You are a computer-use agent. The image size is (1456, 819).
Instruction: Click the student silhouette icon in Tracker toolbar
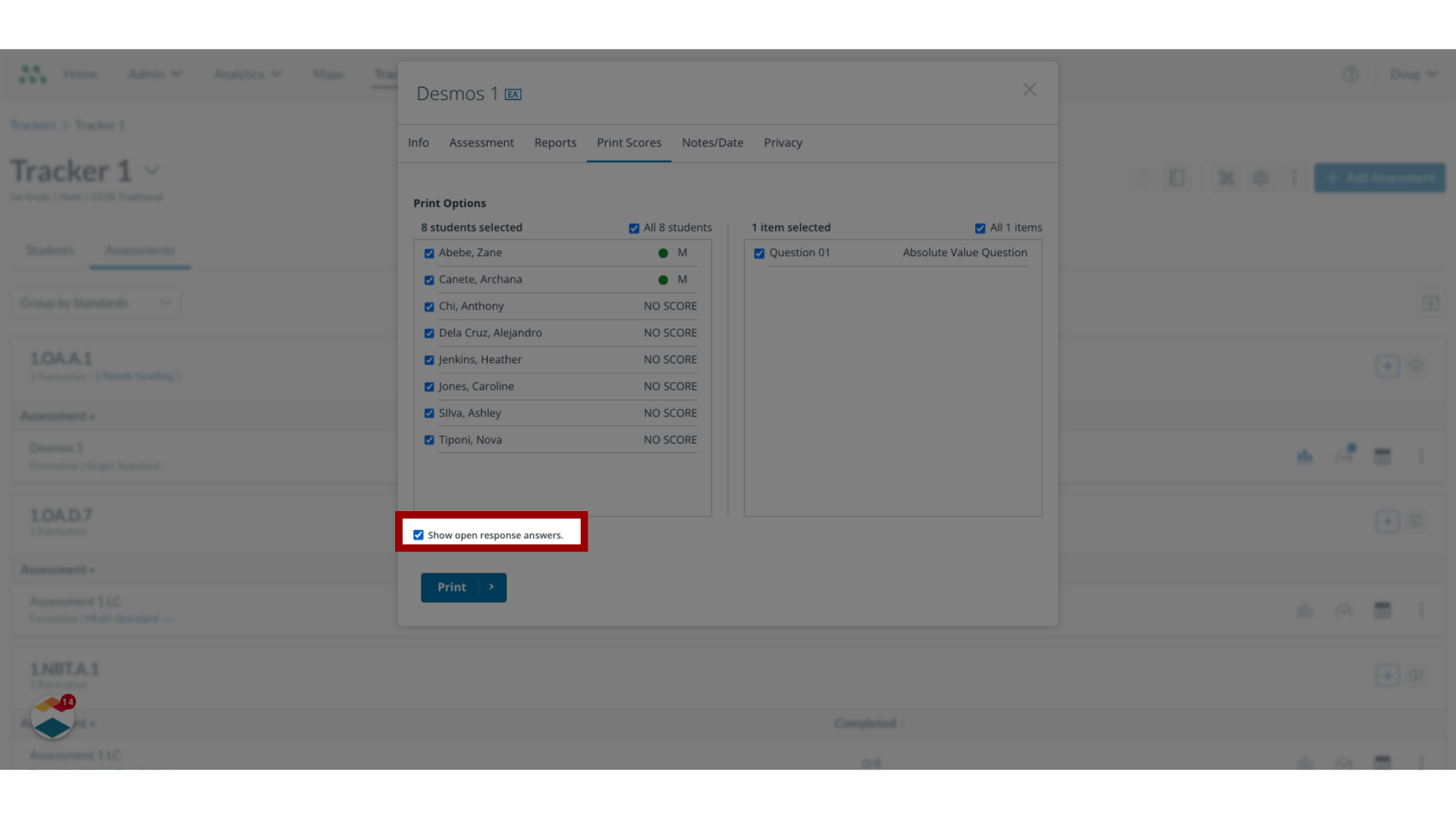pos(1142,178)
